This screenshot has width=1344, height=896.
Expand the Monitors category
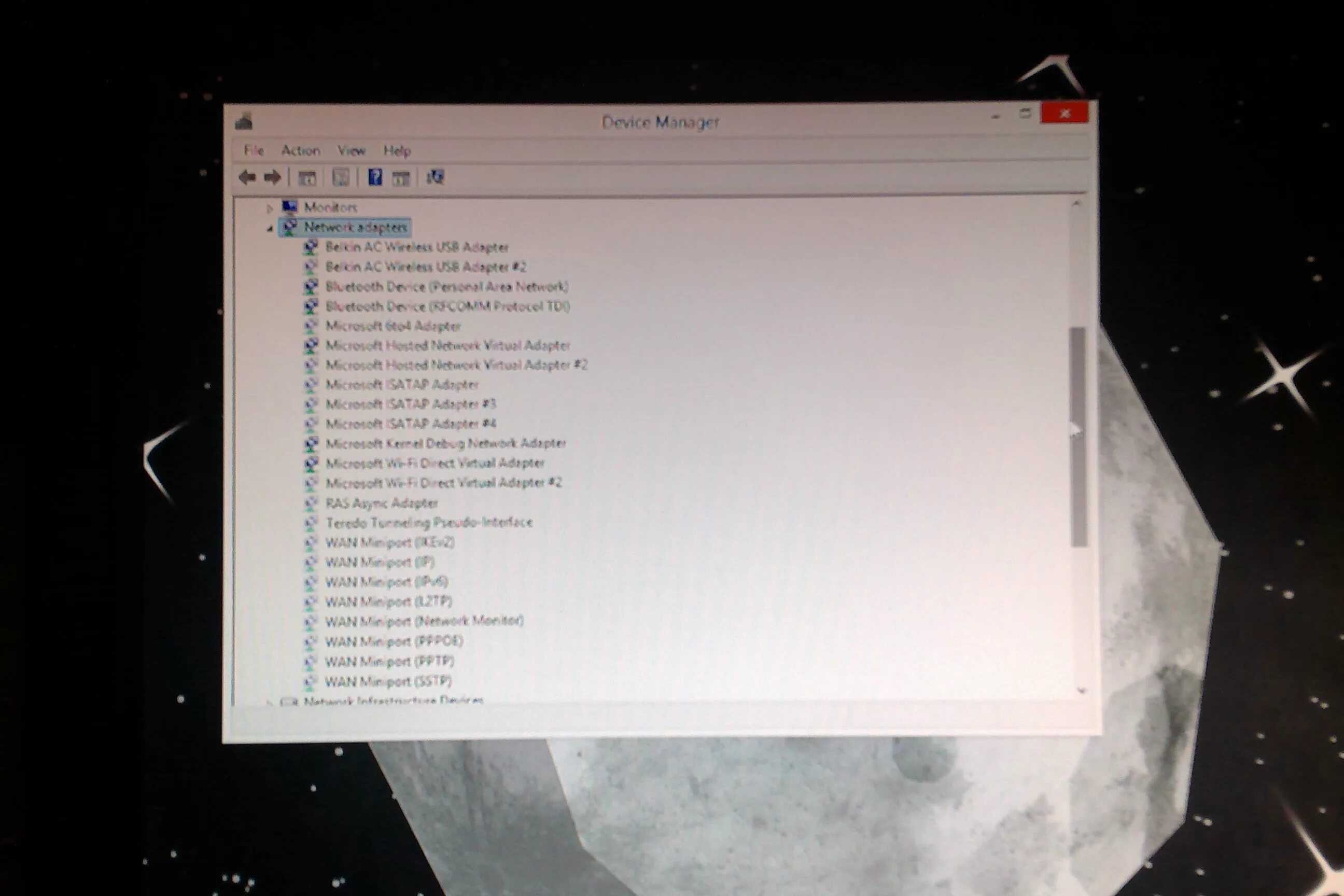270,208
